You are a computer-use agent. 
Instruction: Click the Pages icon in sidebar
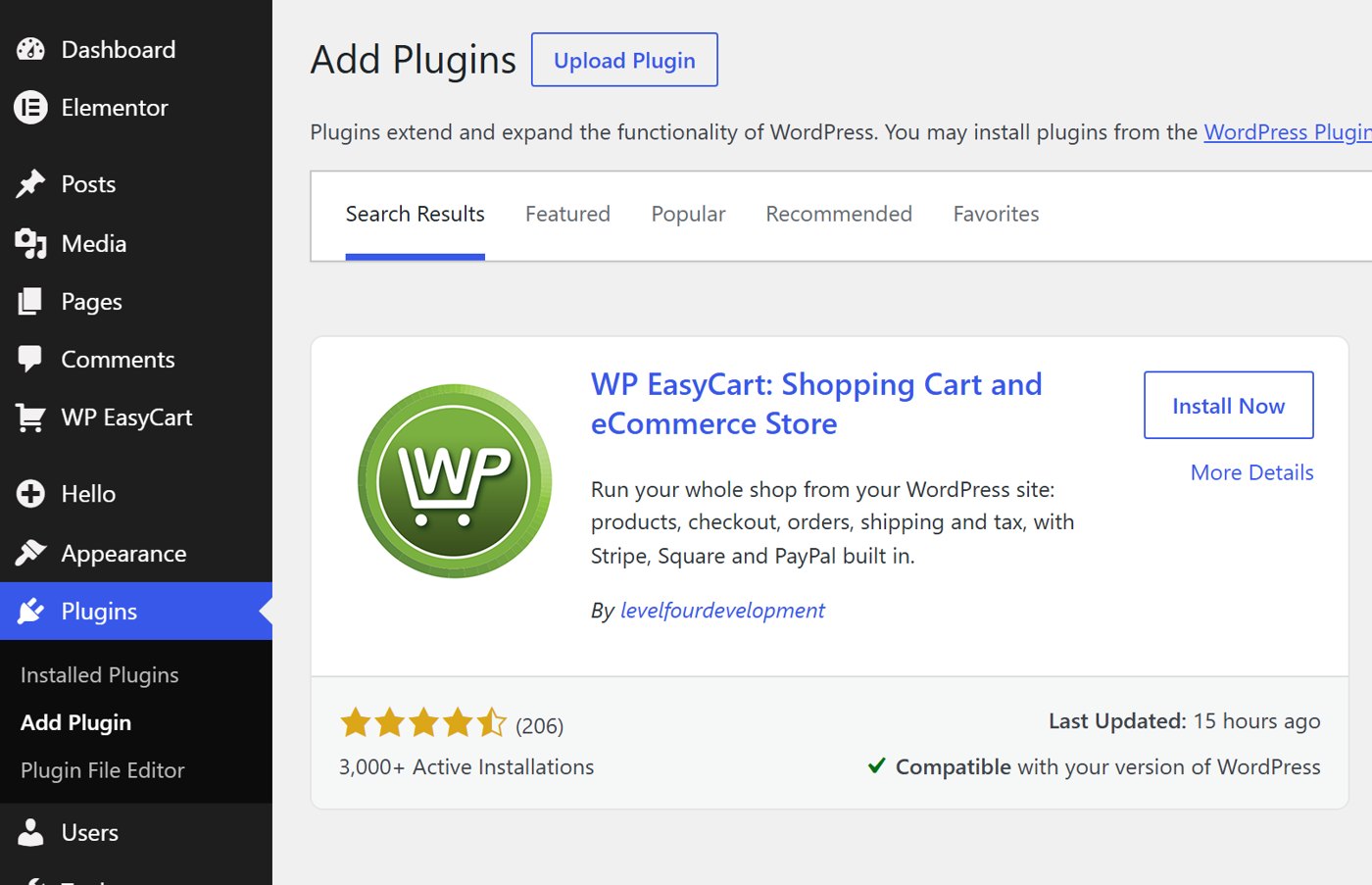30,301
